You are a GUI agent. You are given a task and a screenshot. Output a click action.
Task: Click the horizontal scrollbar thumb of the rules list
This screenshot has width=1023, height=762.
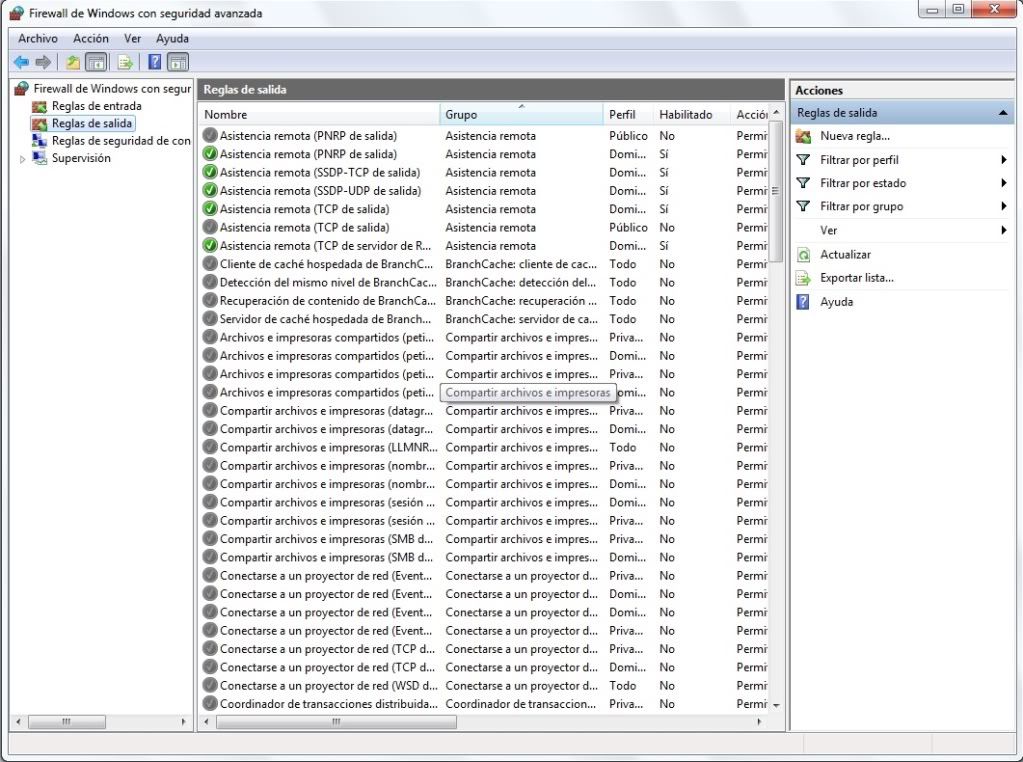(336, 722)
